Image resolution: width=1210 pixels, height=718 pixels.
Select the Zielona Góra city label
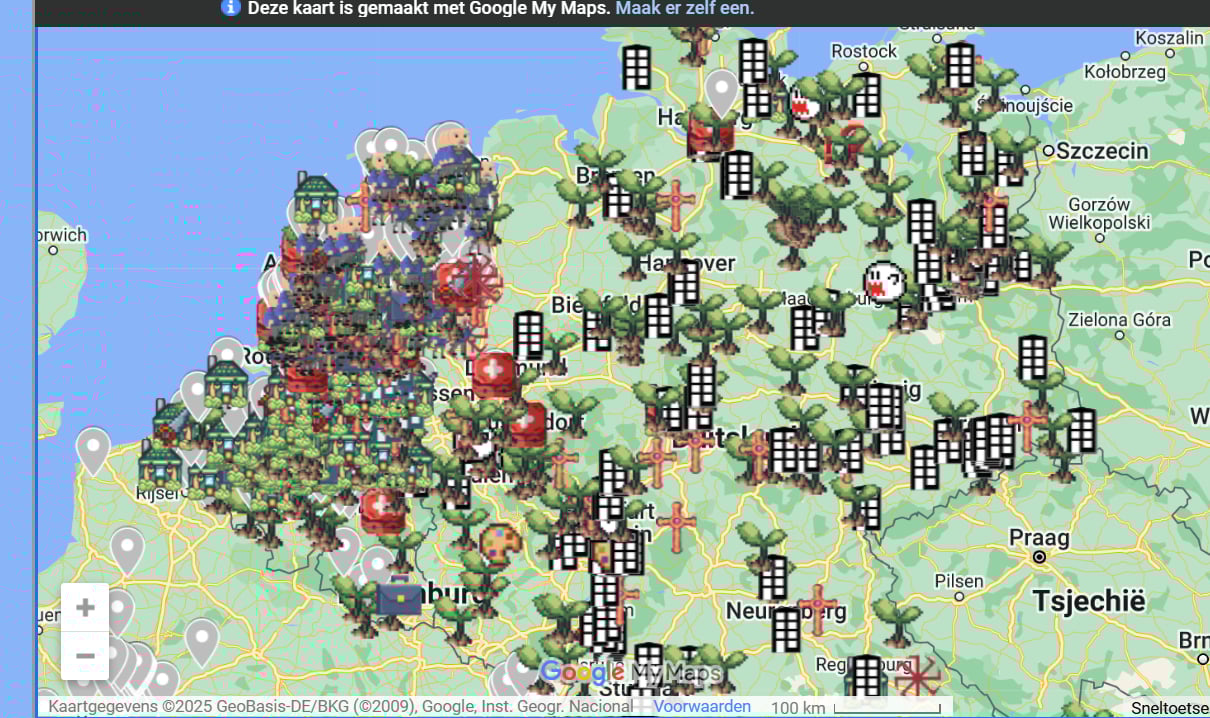[1119, 320]
